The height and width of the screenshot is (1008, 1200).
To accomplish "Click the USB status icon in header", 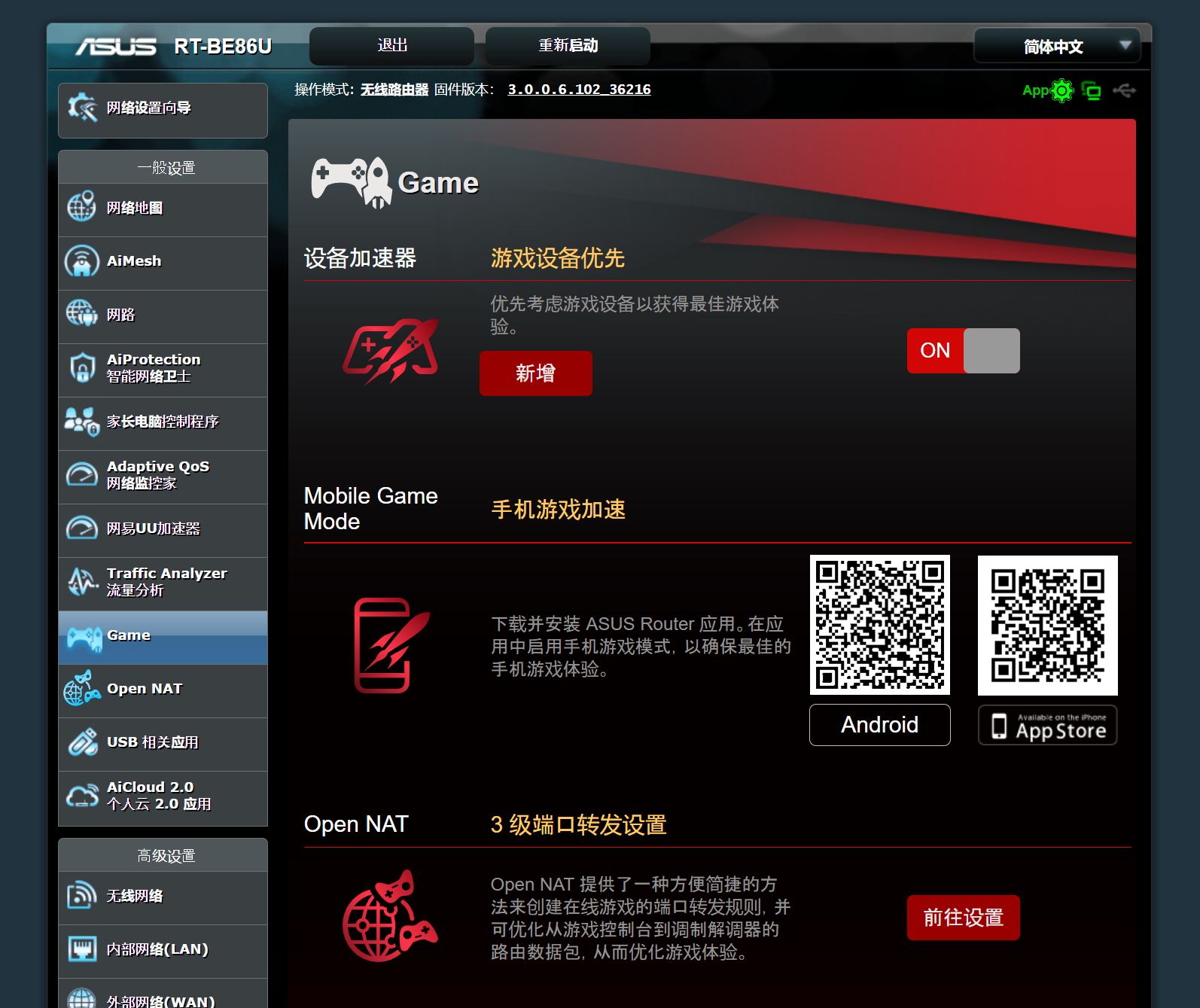I will tap(1124, 91).
